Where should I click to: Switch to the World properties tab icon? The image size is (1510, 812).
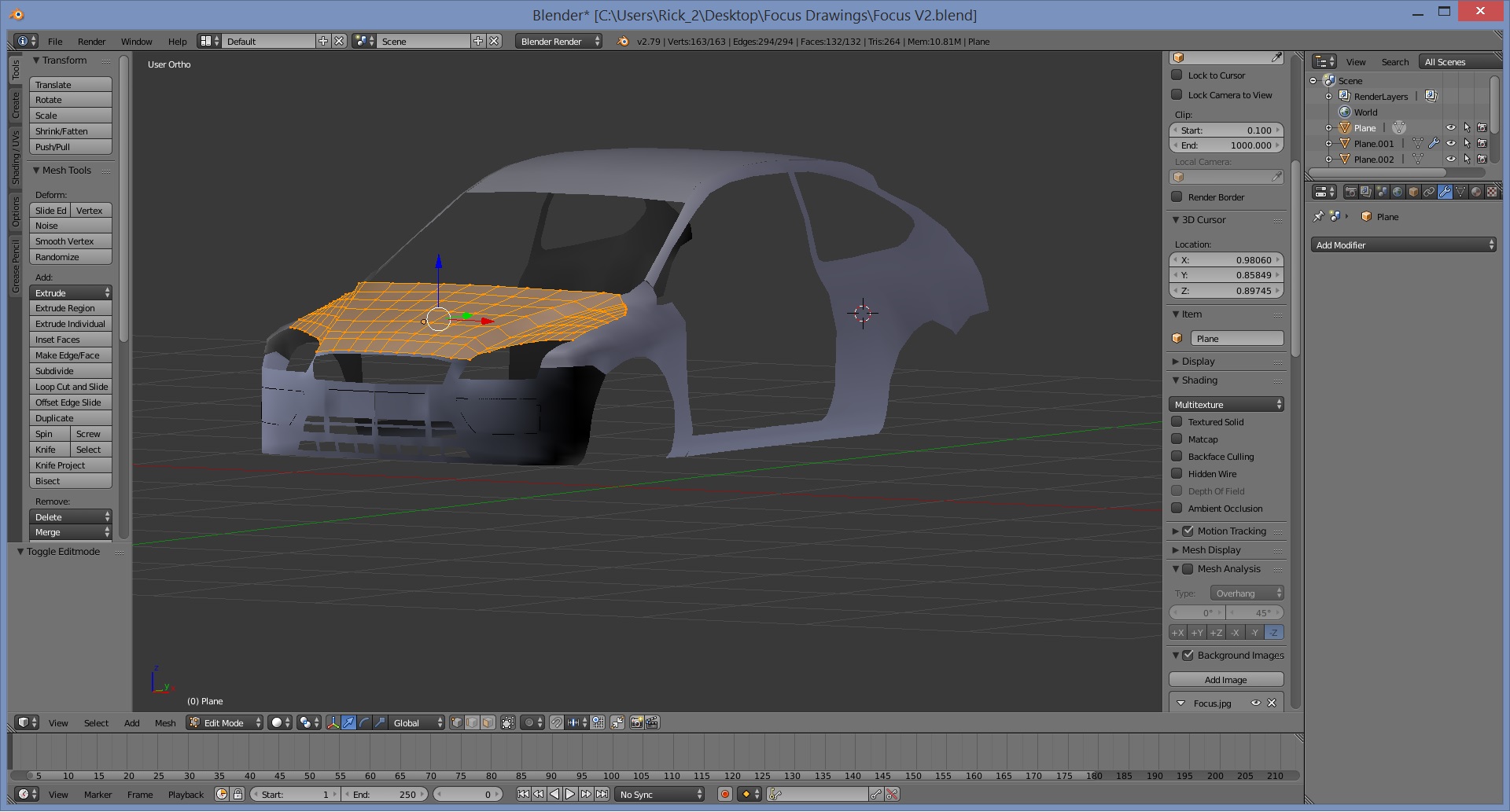pos(1398,192)
